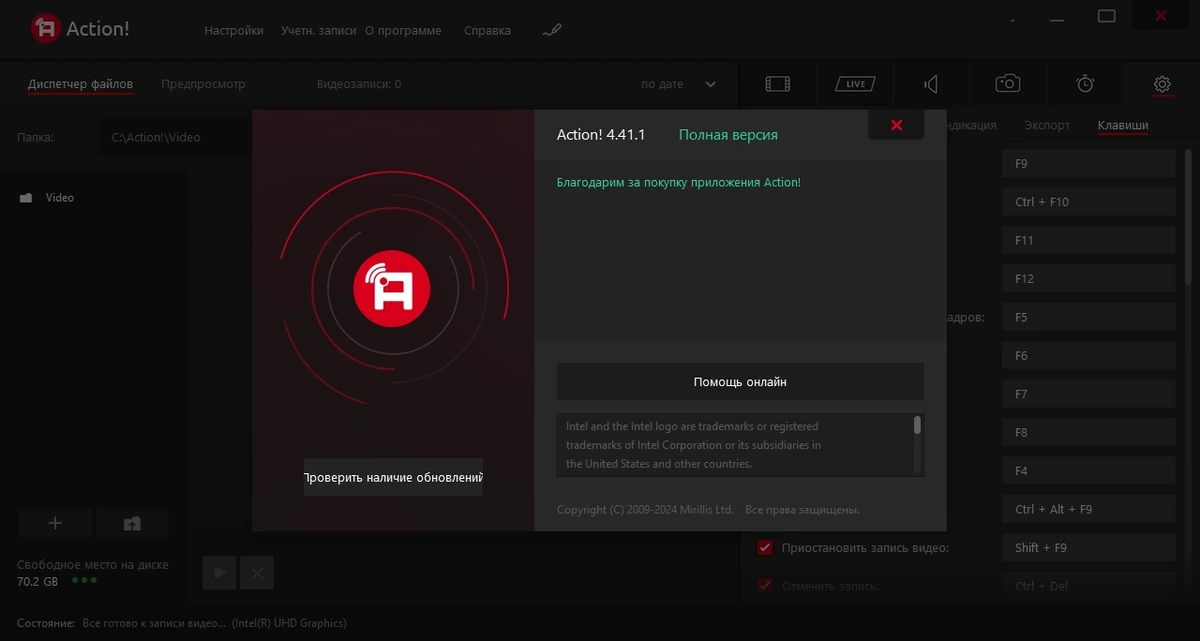Screen dimensions: 1200x641
Task: Click the 'Видеозаписи: 0' counter text
Action: (x=359, y=84)
